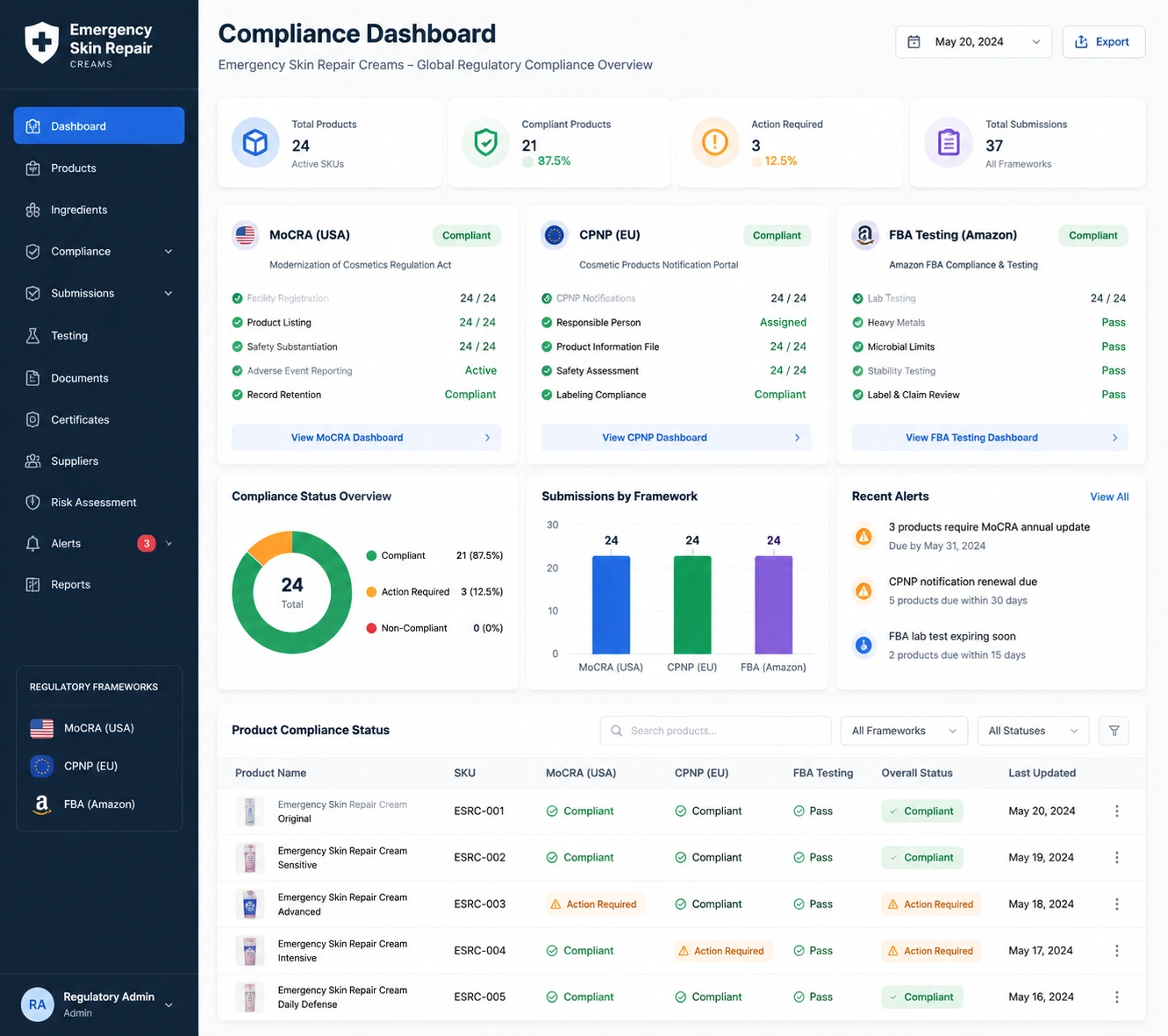1168x1036 pixels.
Task: Click the red Non-Compliant legend dot
Action: (371, 628)
